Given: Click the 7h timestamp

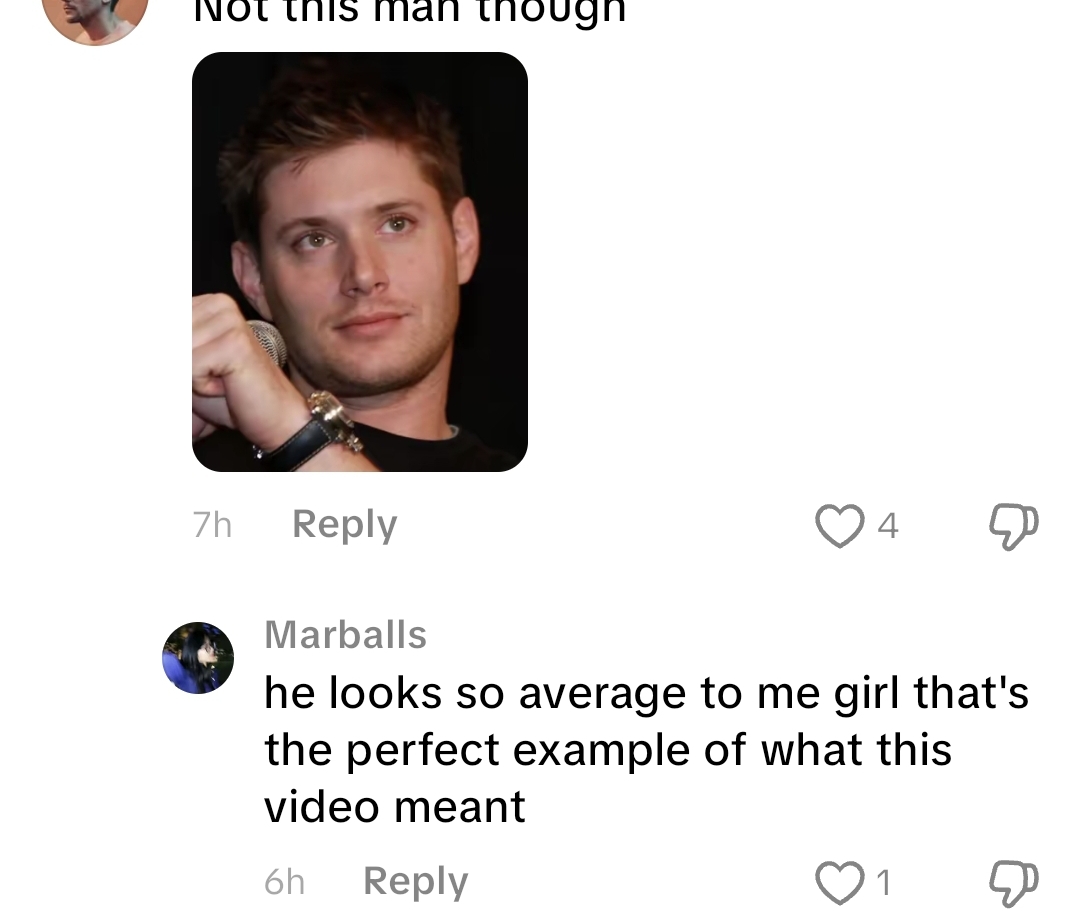Looking at the screenshot, I should (x=212, y=525).
